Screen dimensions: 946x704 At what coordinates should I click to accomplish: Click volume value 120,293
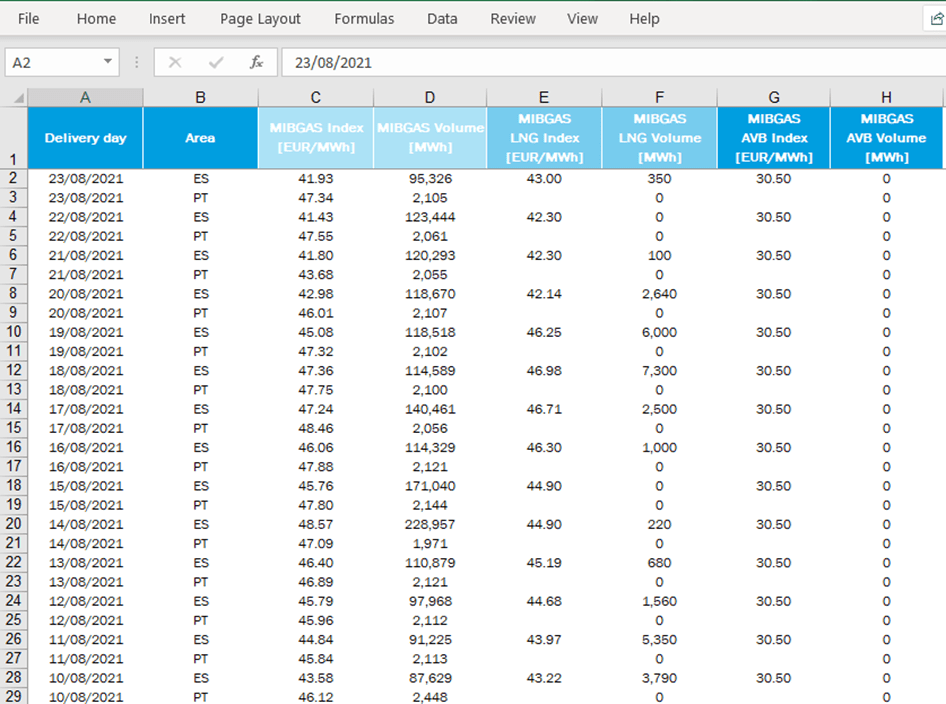coord(430,255)
